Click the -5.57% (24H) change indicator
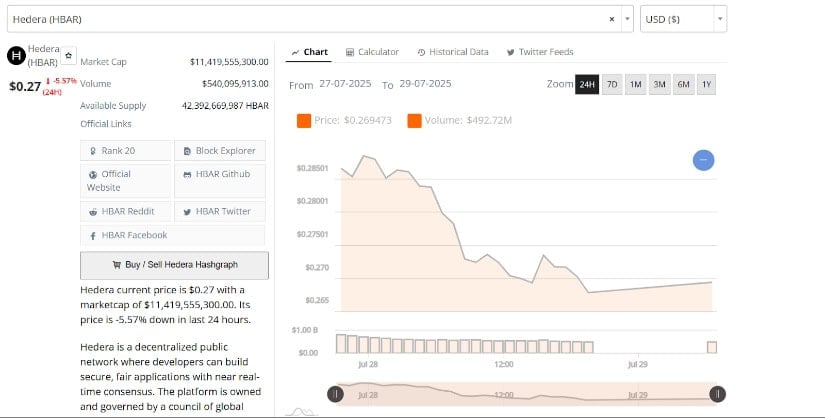Image resolution: width=825 pixels, height=418 pixels. 61,86
